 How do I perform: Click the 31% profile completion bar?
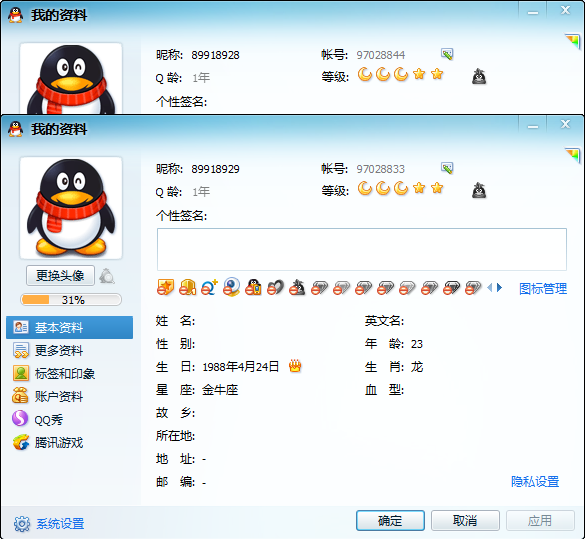coord(71,300)
